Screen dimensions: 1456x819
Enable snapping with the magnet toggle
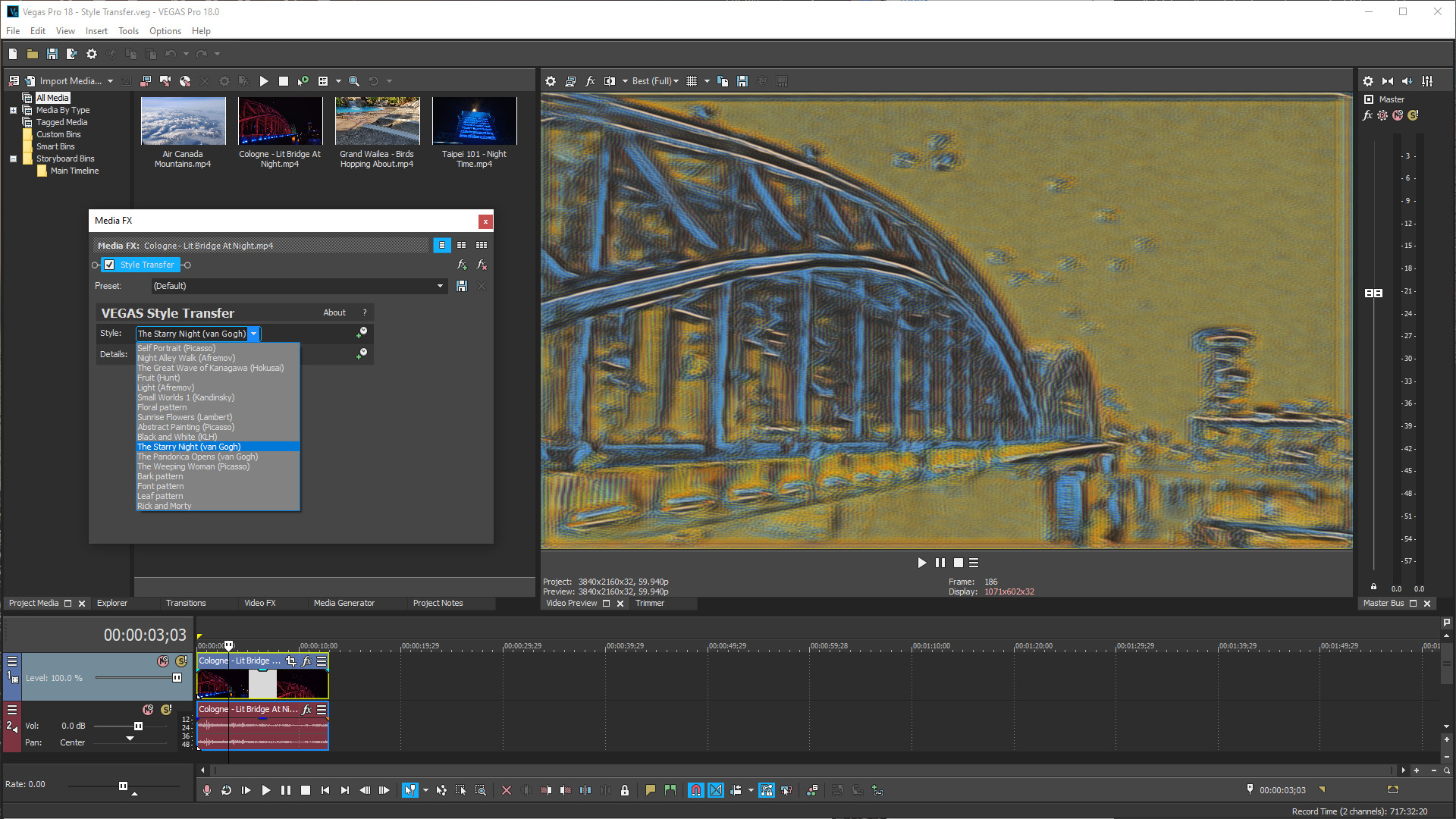pos(695,790)
